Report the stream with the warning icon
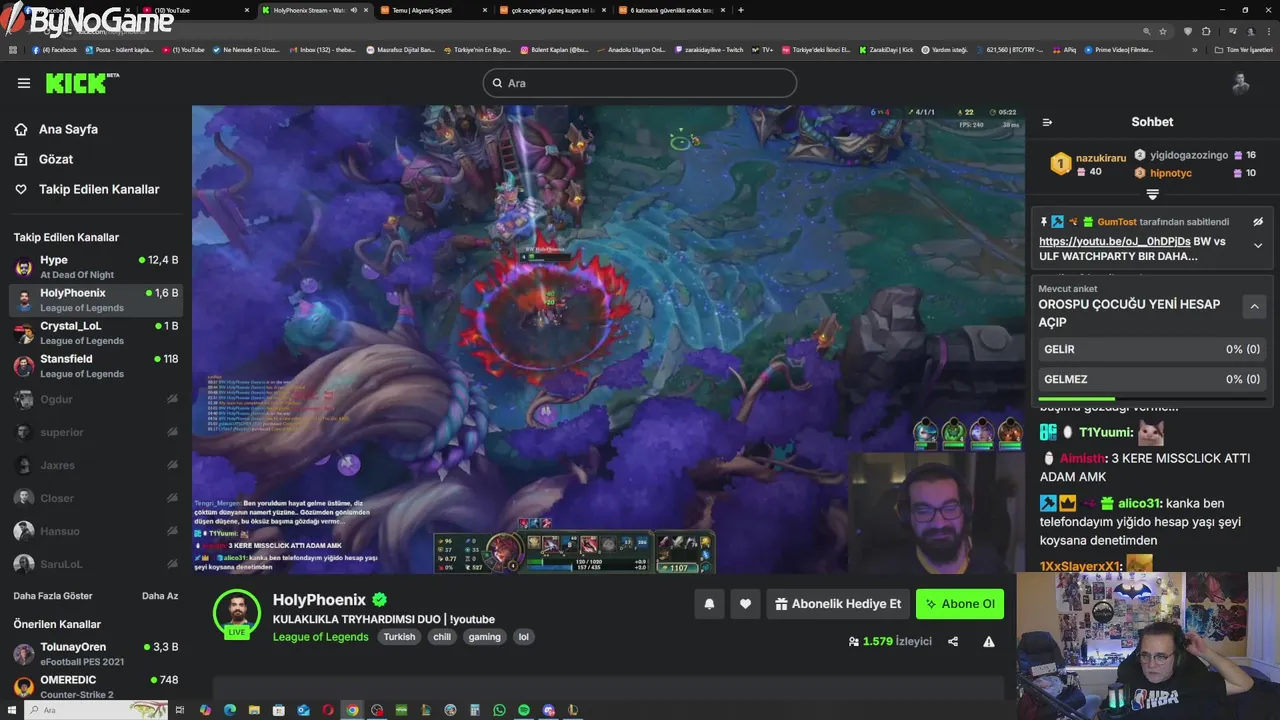Viewport: 1280px width, 720px height. 989,641
